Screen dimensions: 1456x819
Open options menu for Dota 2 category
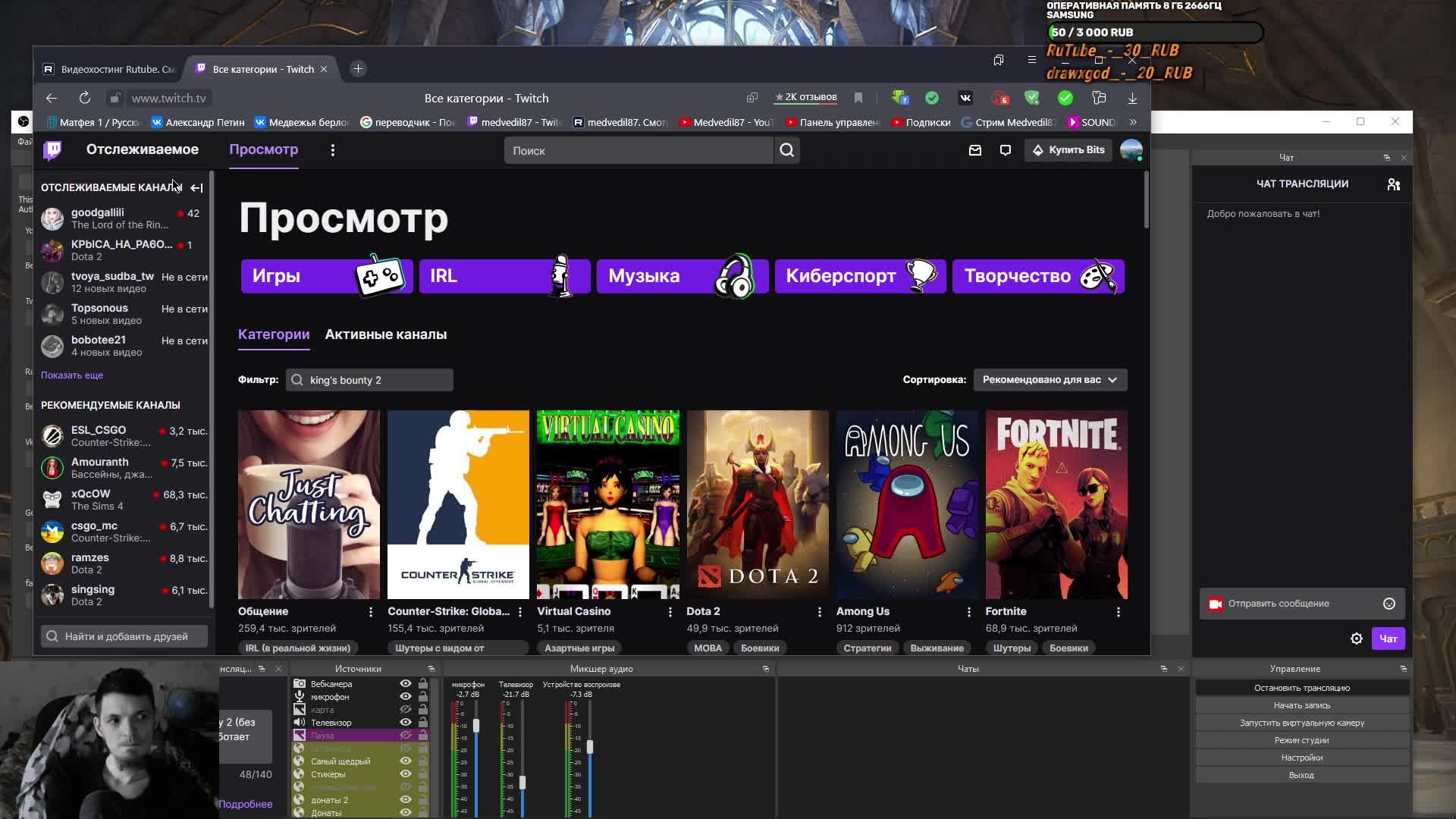tap(819, 611)
